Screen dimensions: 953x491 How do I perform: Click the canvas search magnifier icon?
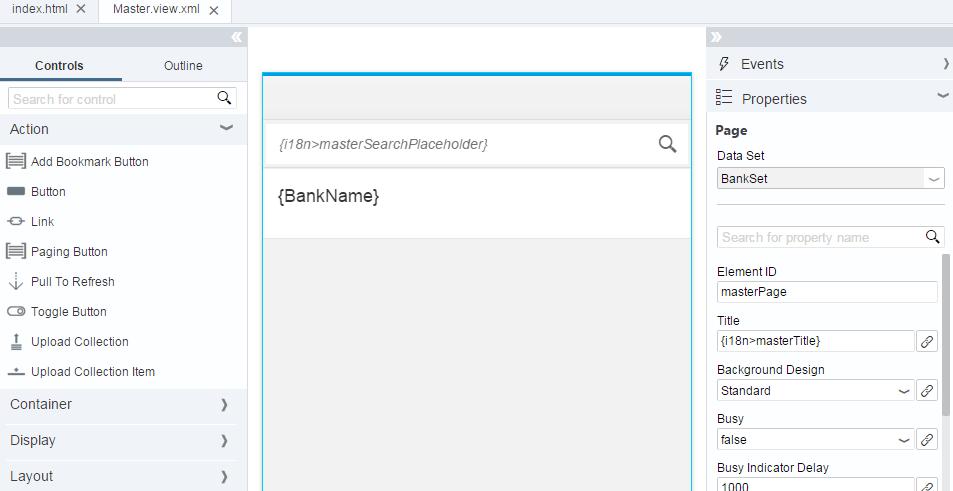pos(667,144)
